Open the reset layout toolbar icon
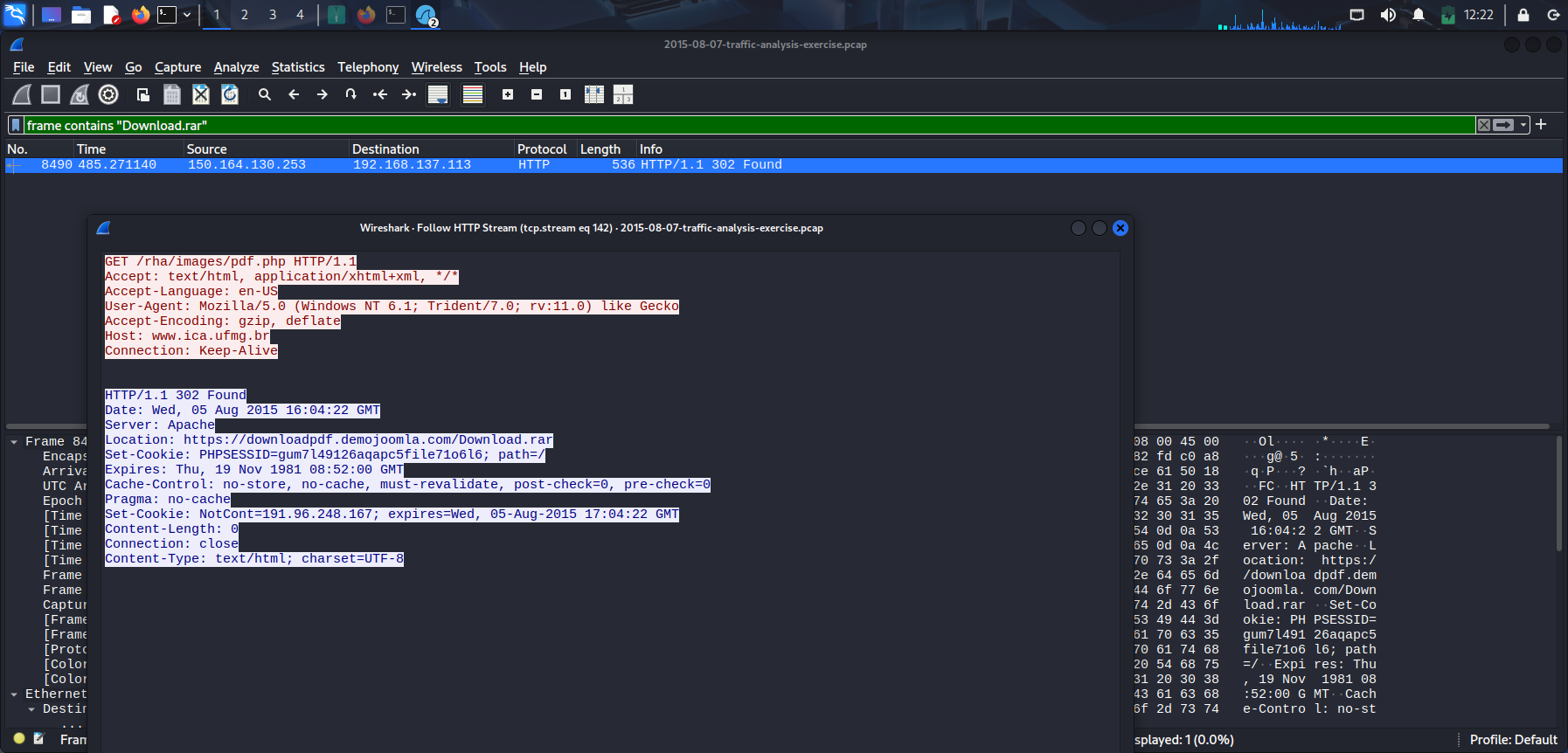Screen dimensions: 1568x753 click(623, 94)
